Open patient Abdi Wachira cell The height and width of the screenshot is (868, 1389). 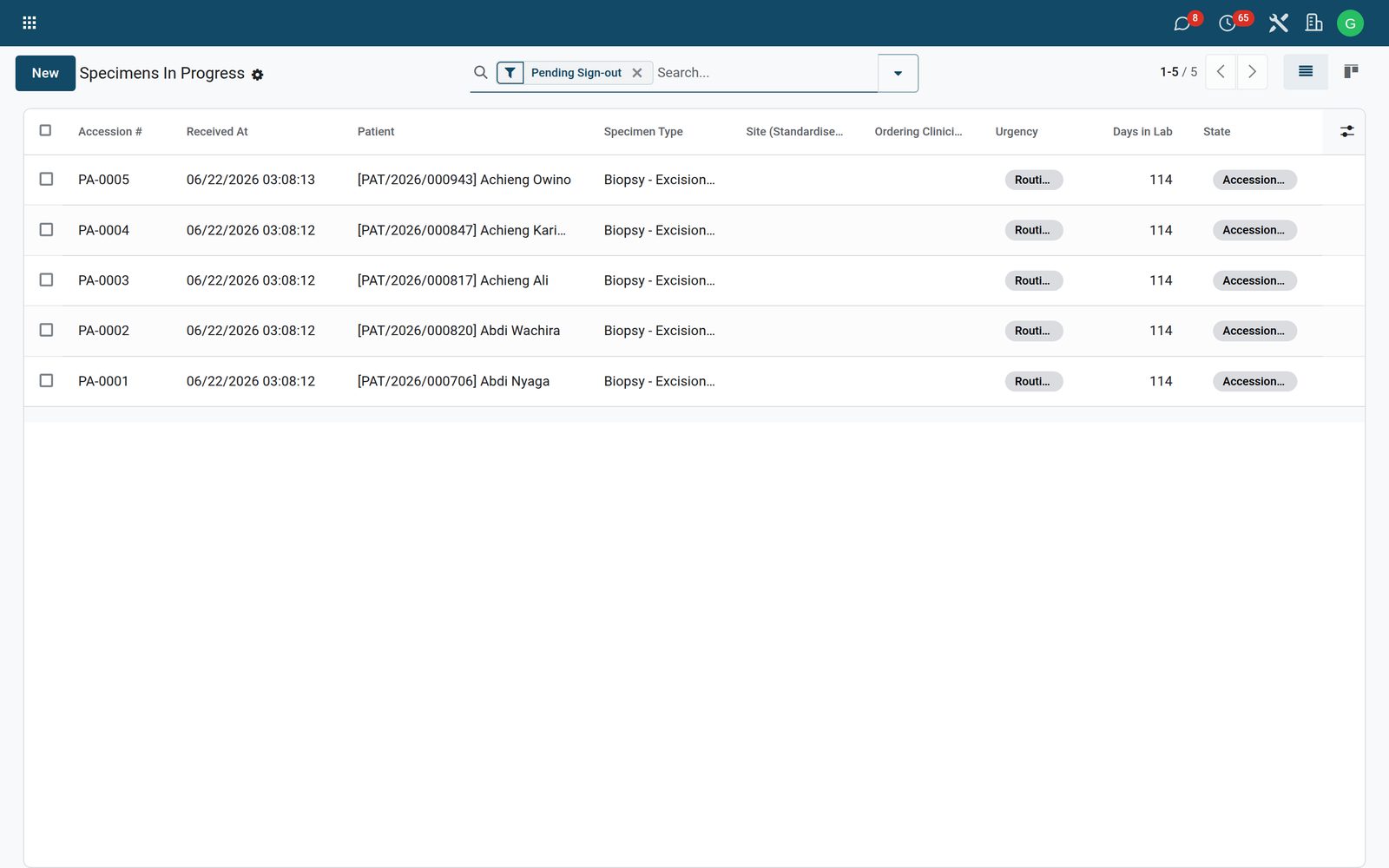[458, 331]
